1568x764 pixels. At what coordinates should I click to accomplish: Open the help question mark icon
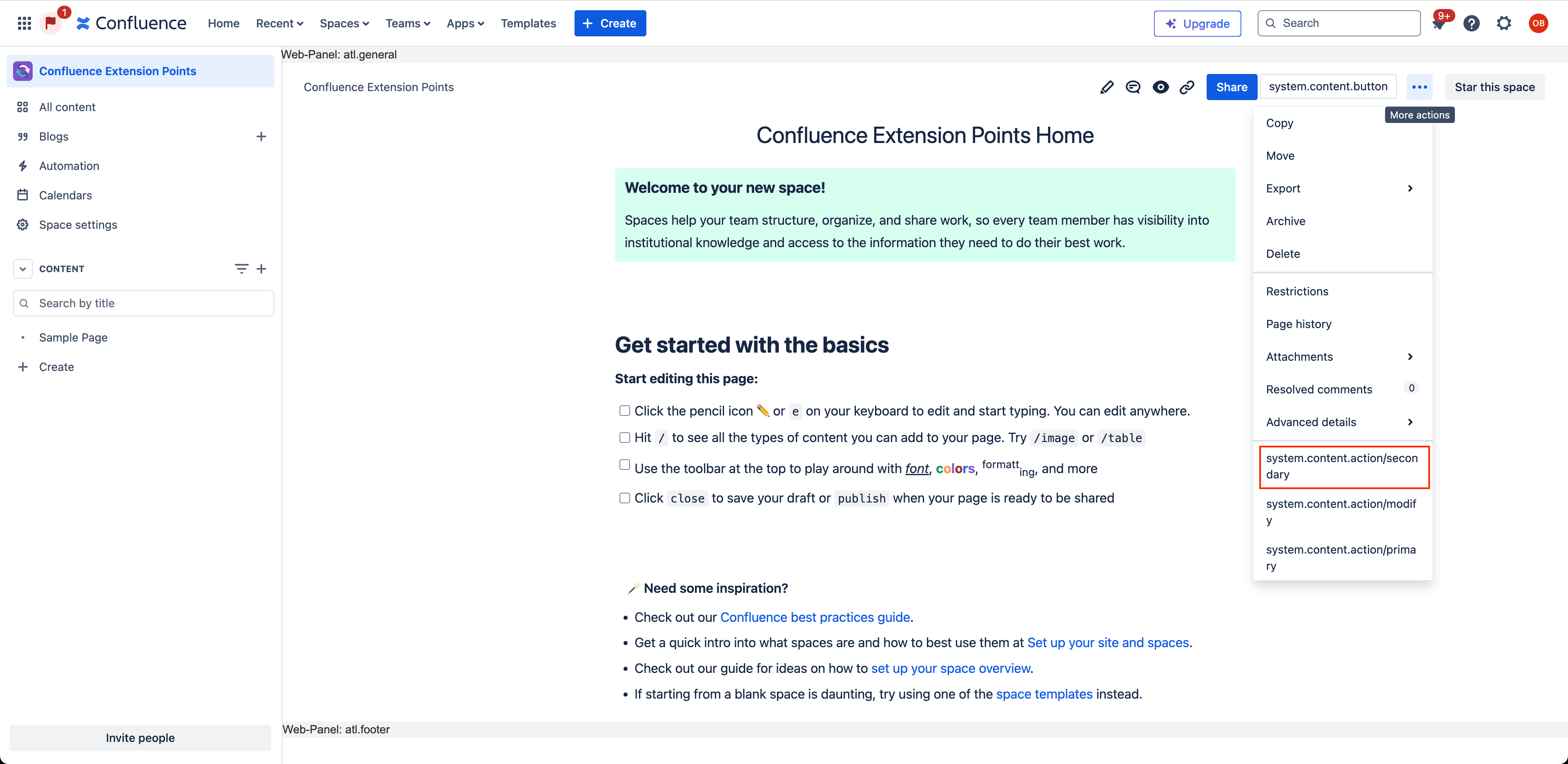point(1471,23)
